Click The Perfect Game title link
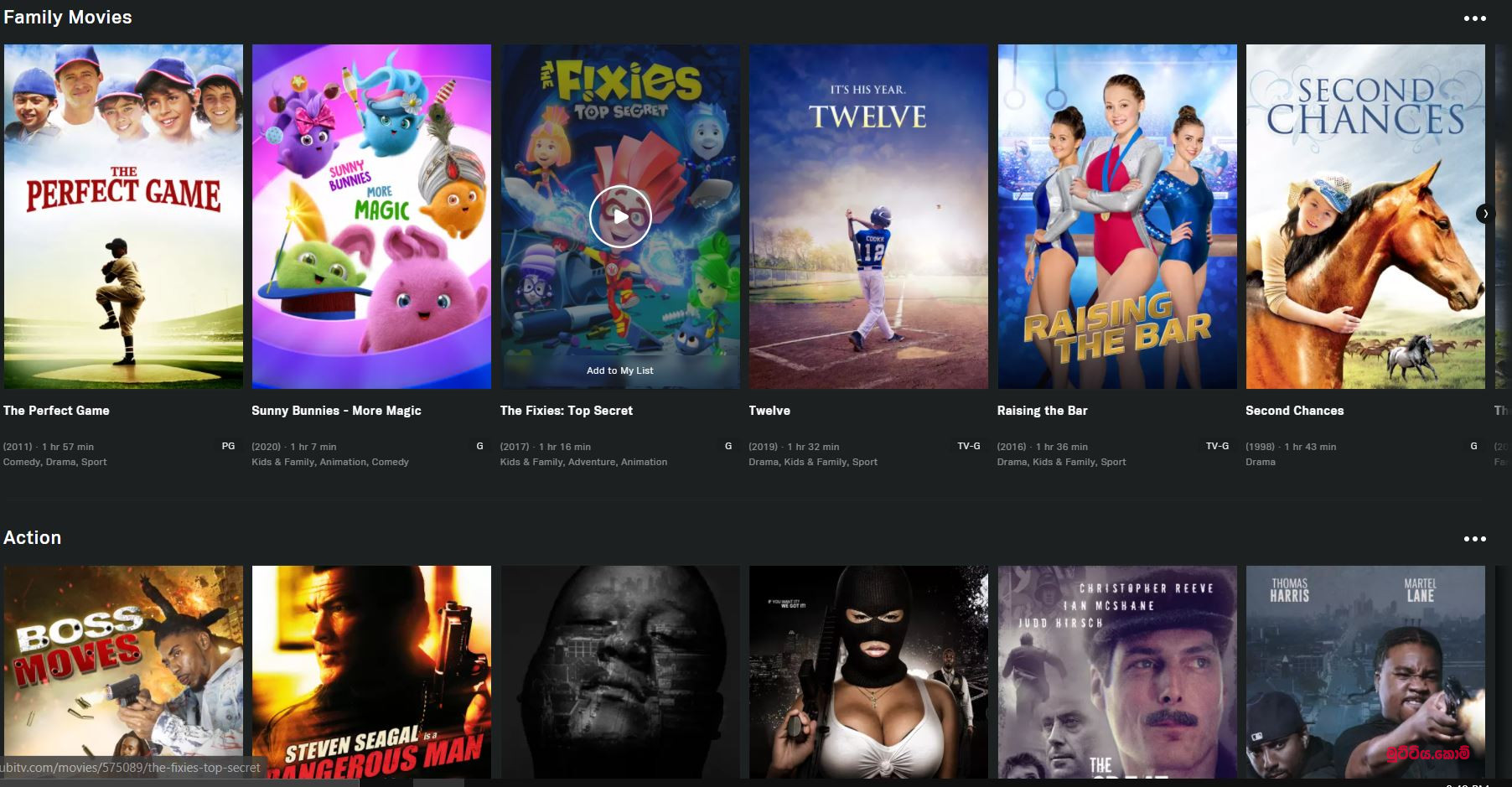This screenshot has width=1512, height=787. pos(56,411)
